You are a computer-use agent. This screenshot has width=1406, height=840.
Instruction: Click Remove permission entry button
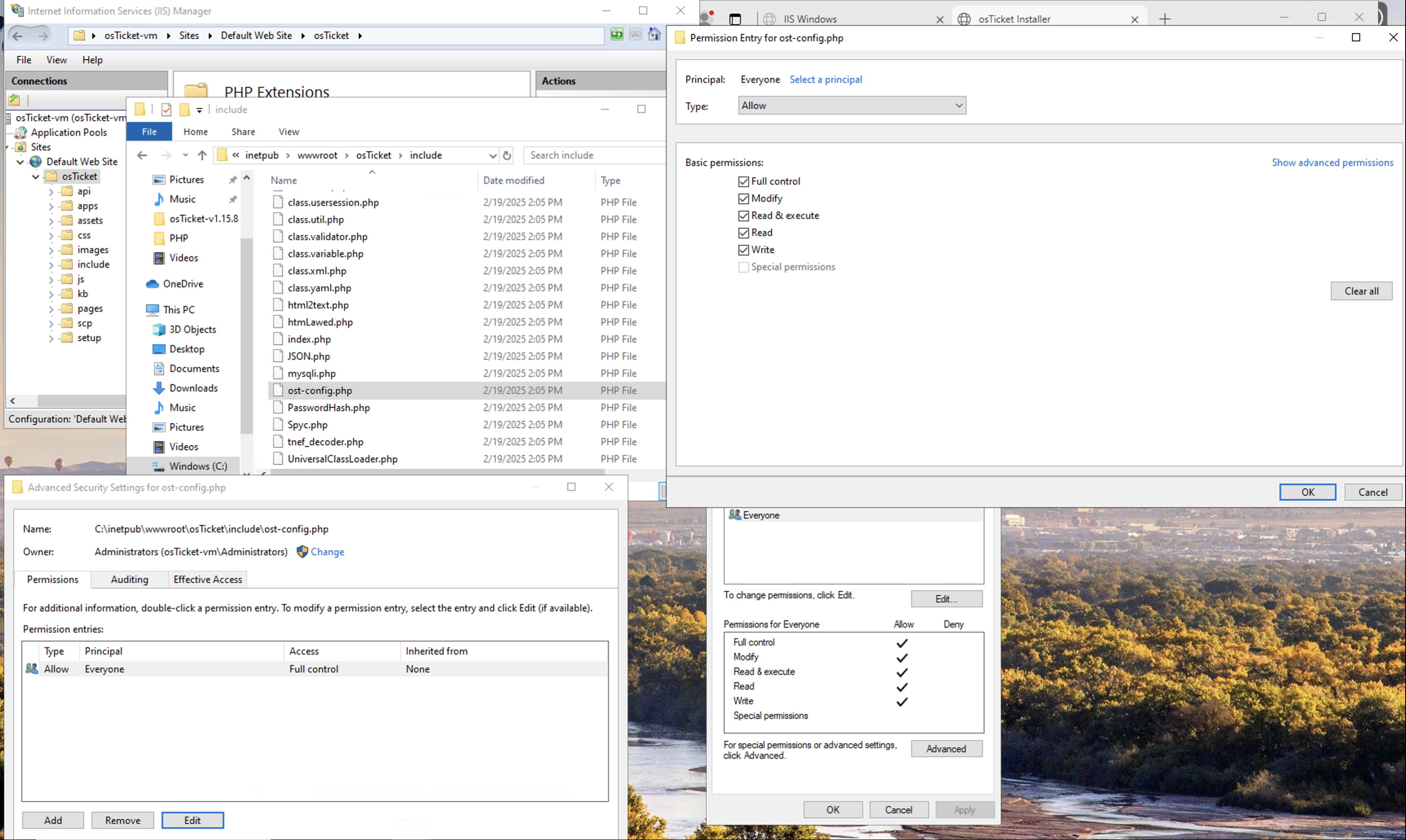pyautogui.click(x=122, y=820)
